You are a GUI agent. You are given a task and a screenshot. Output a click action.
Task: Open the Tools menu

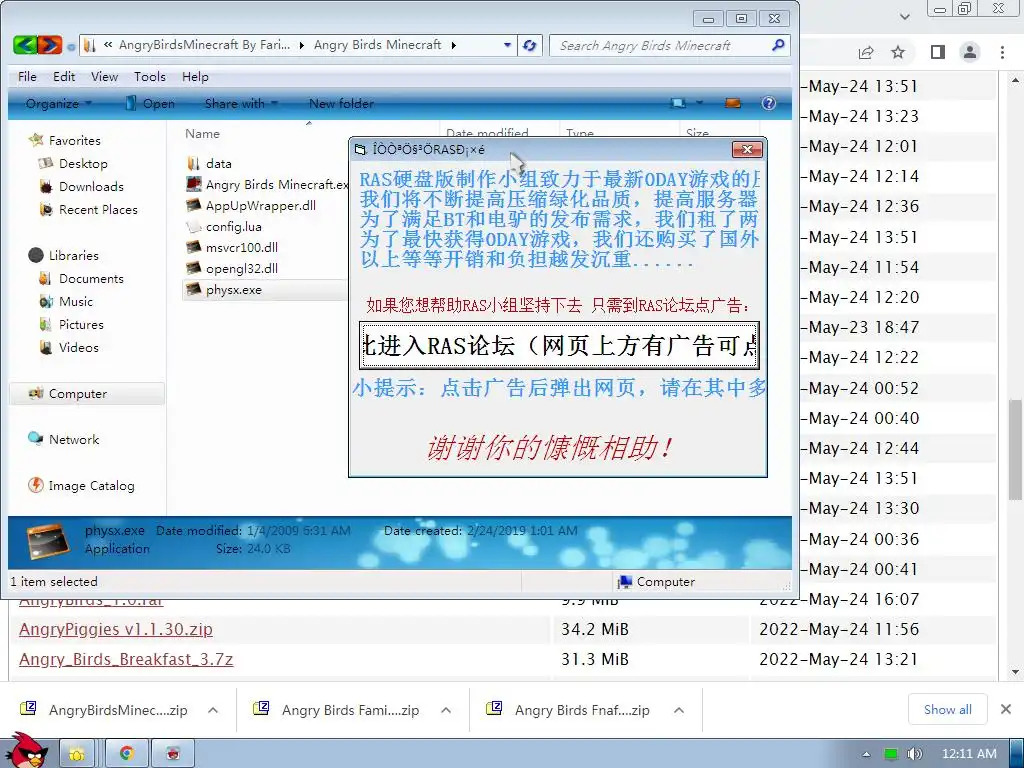point(150,76)
